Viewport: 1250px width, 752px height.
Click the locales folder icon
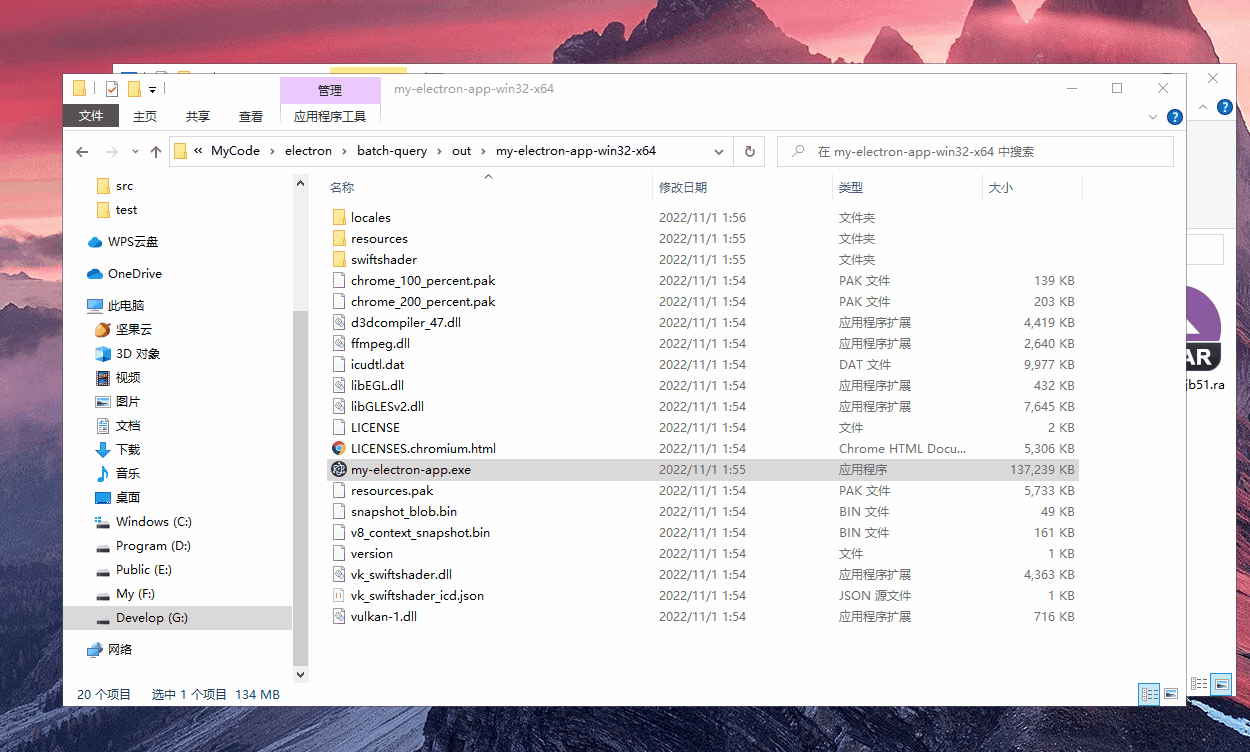point(339,217)
